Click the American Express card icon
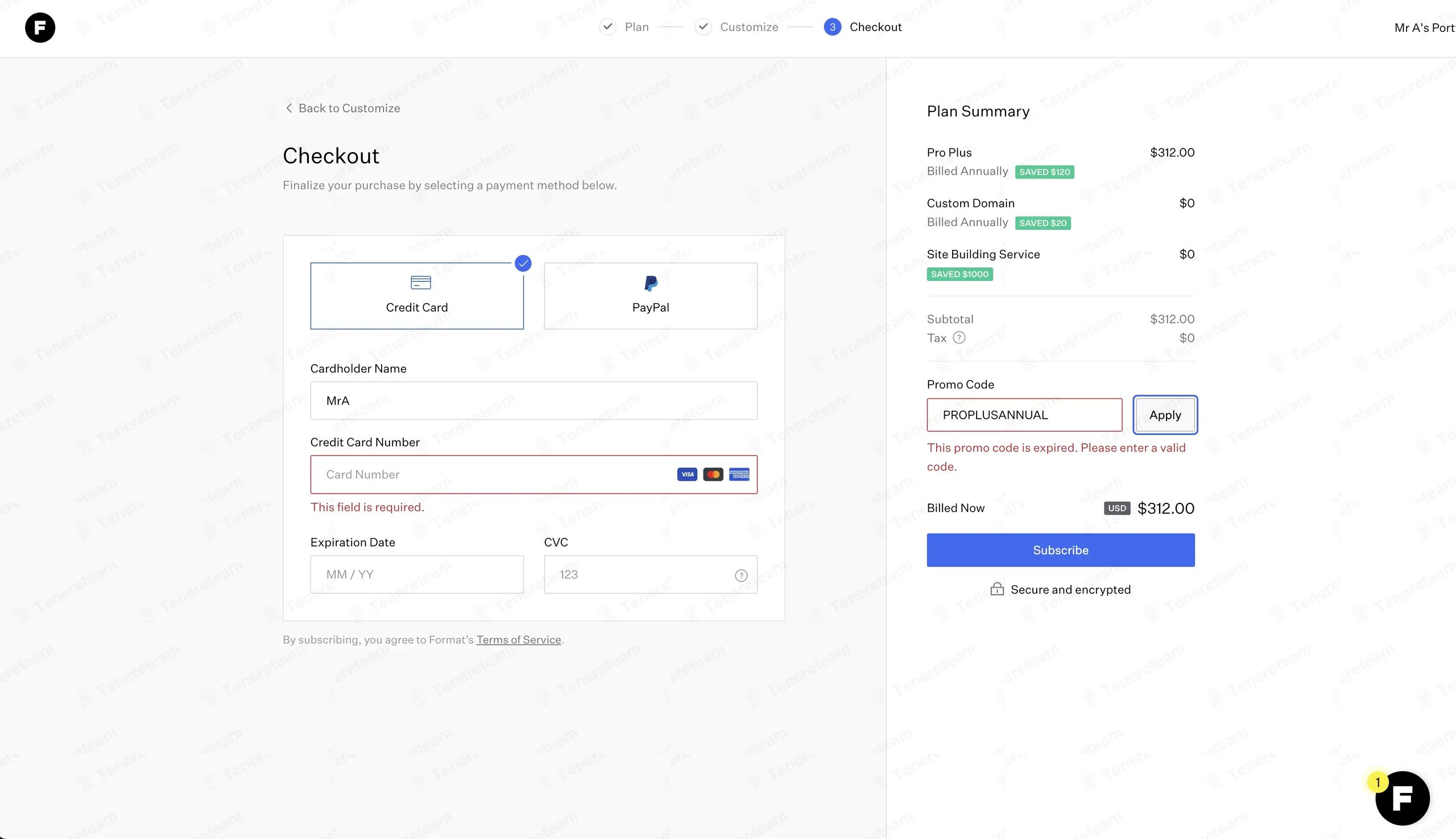1456x839 pixels. [x=739, y=474]
